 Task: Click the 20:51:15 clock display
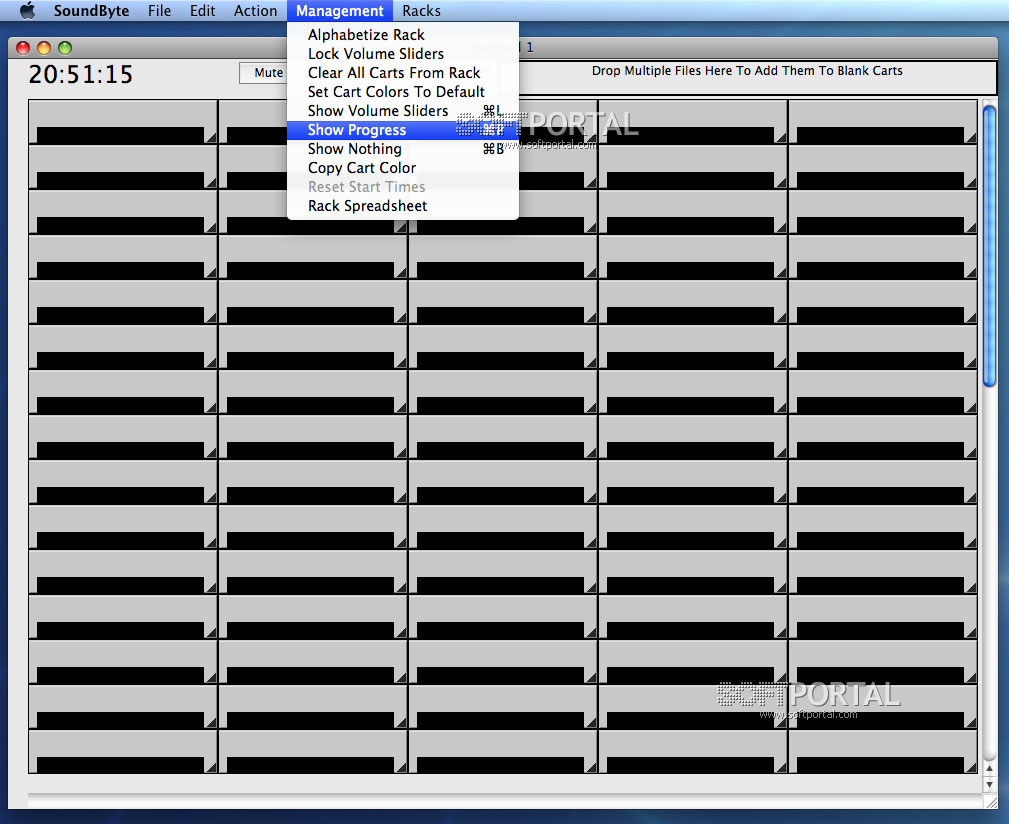[80, 75]
